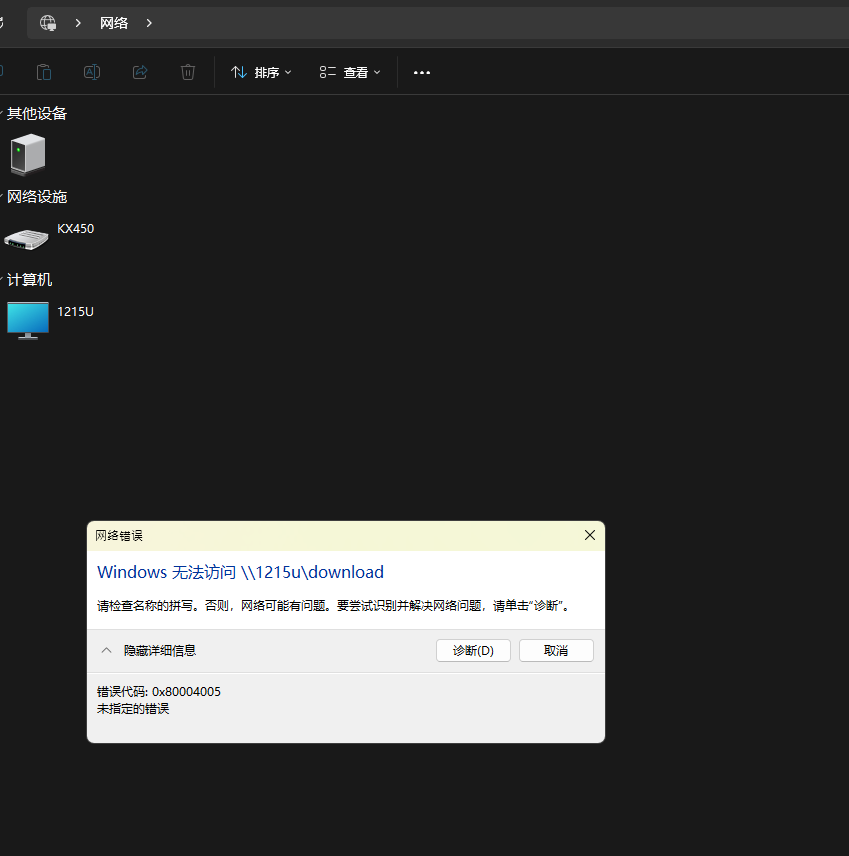
Task: Select the 1215U computer monitor icon
Action: (x=28, y=321)
